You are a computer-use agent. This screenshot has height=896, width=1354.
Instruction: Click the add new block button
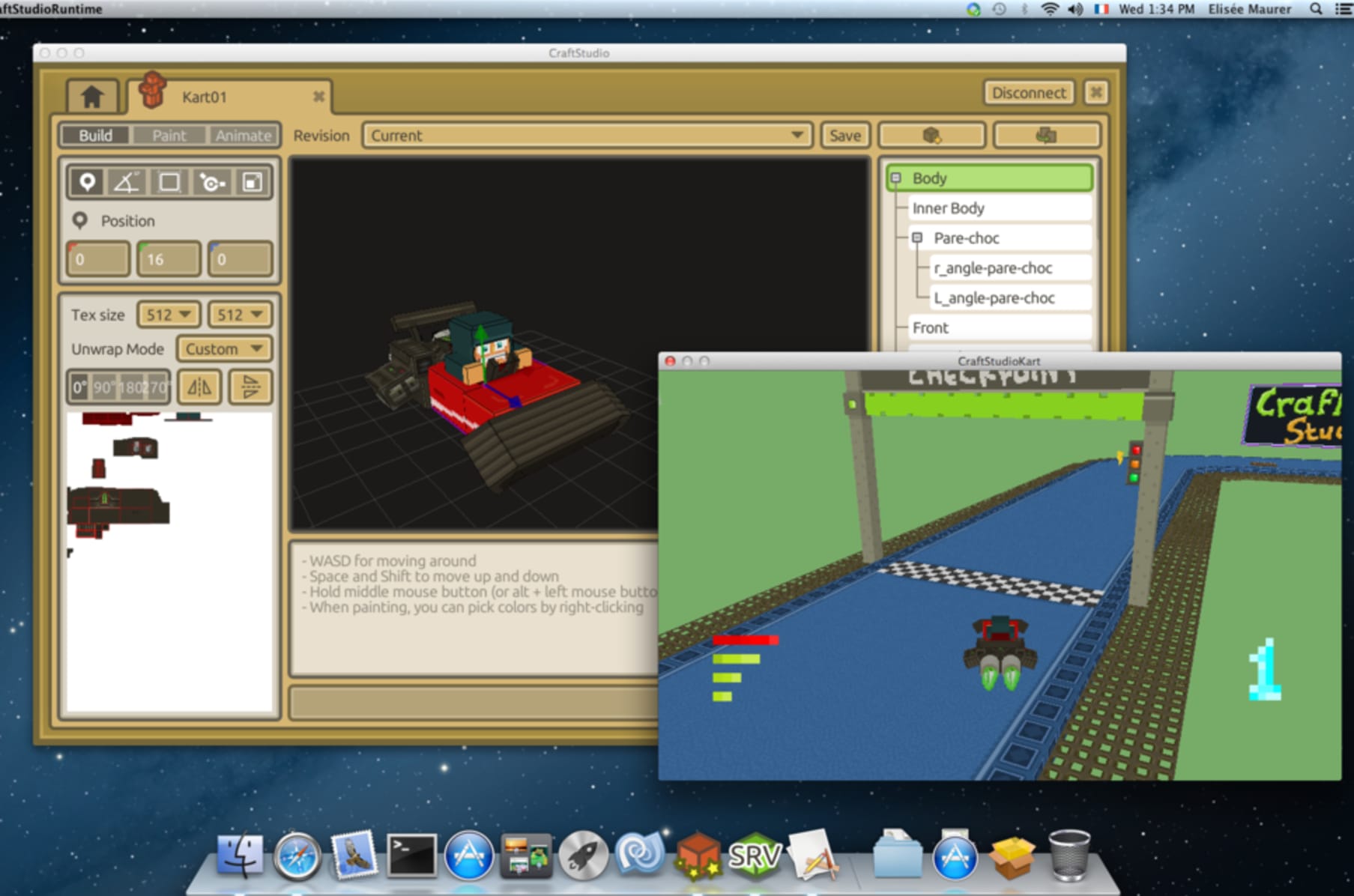point(931,136)
